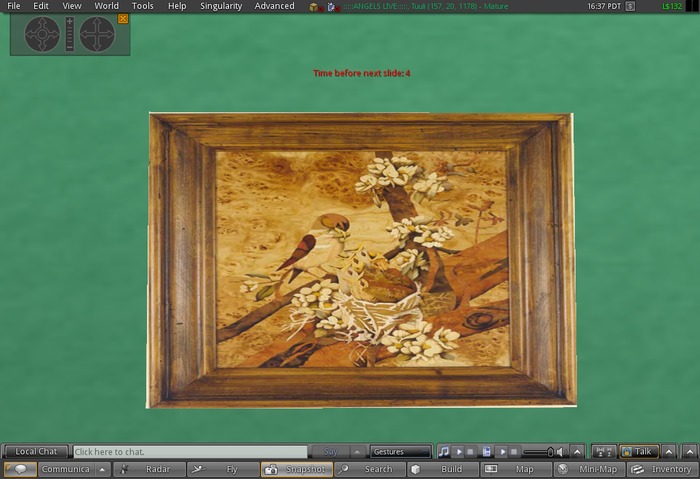Open the World menu
Screen dimensions: 700x479
coord(106,6)
